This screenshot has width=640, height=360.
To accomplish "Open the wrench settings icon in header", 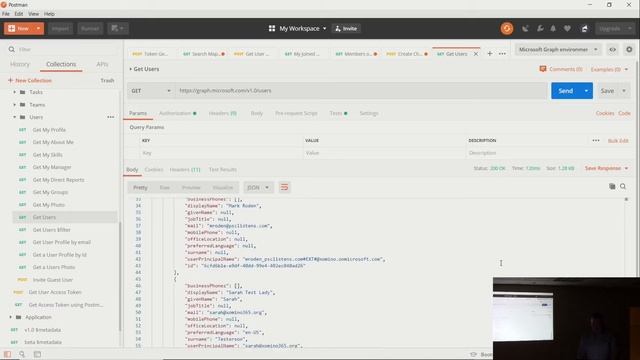I will point(540,29).
